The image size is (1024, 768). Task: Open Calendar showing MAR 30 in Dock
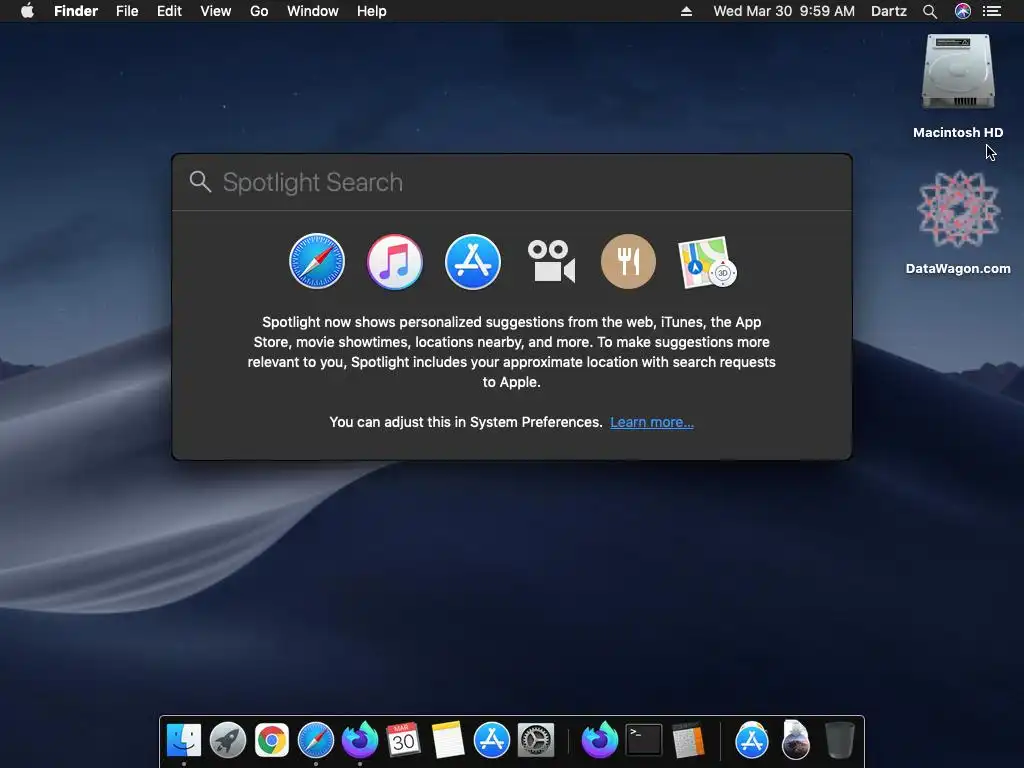403,740
